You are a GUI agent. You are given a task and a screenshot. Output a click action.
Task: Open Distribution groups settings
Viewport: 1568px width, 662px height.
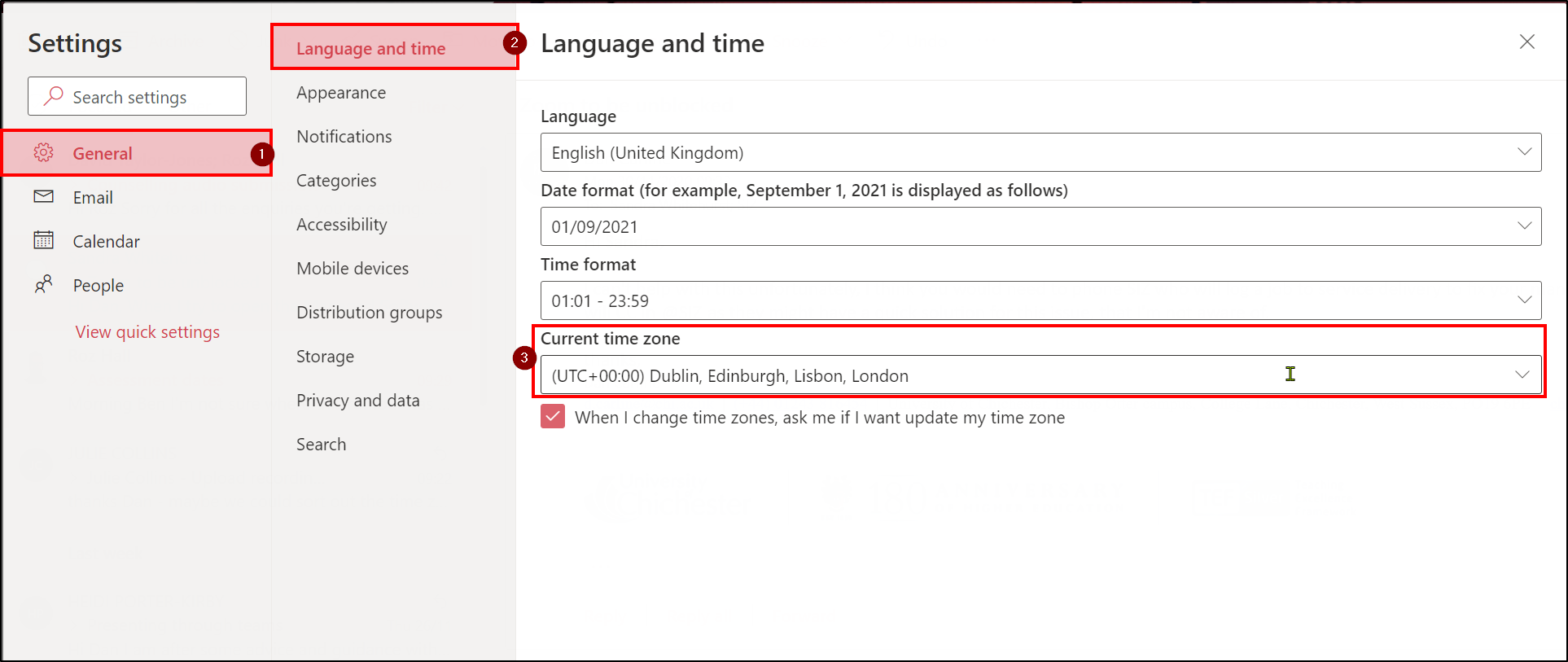tap(370, 313)
